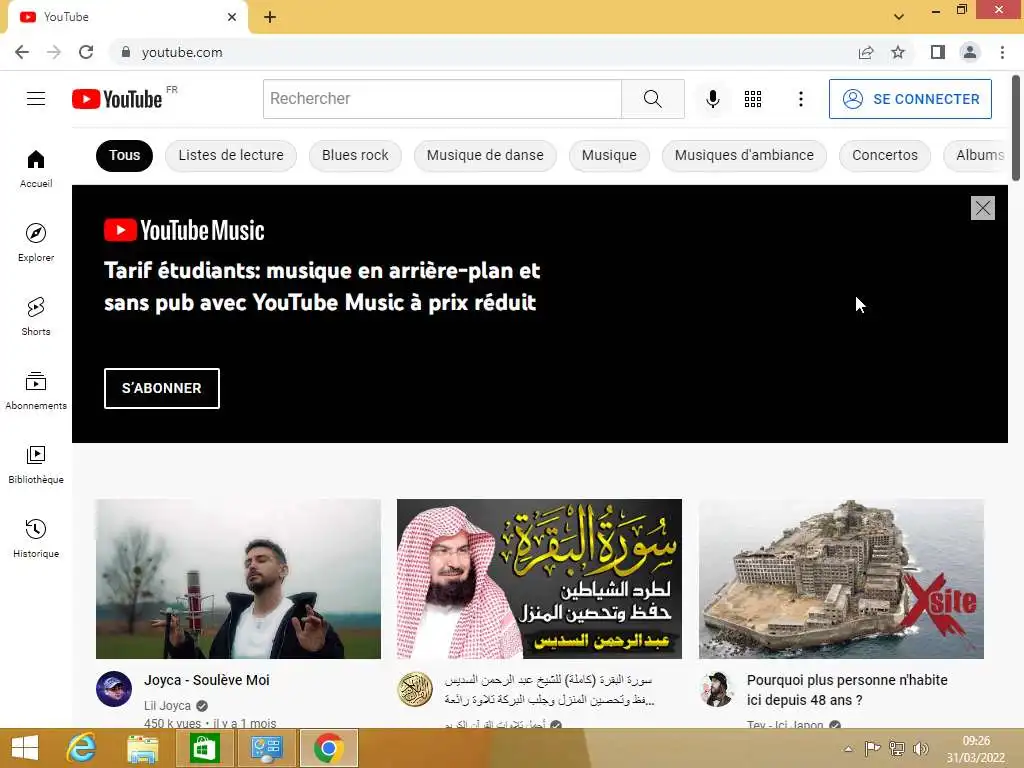This screenshot has height=768, width=1024.
Task: Open a new Chrome tab
Action: click(x=270, y=17)
